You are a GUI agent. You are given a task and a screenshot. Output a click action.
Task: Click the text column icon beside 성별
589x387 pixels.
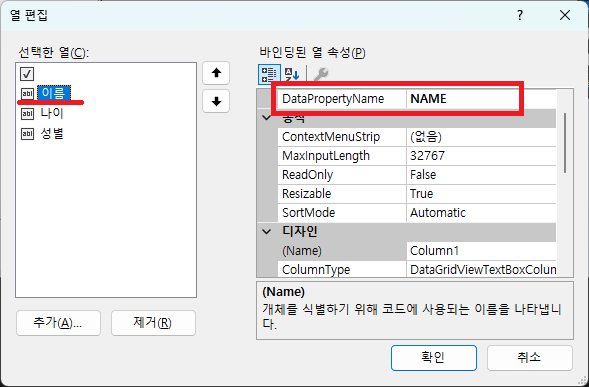click(x=27, y=133)
